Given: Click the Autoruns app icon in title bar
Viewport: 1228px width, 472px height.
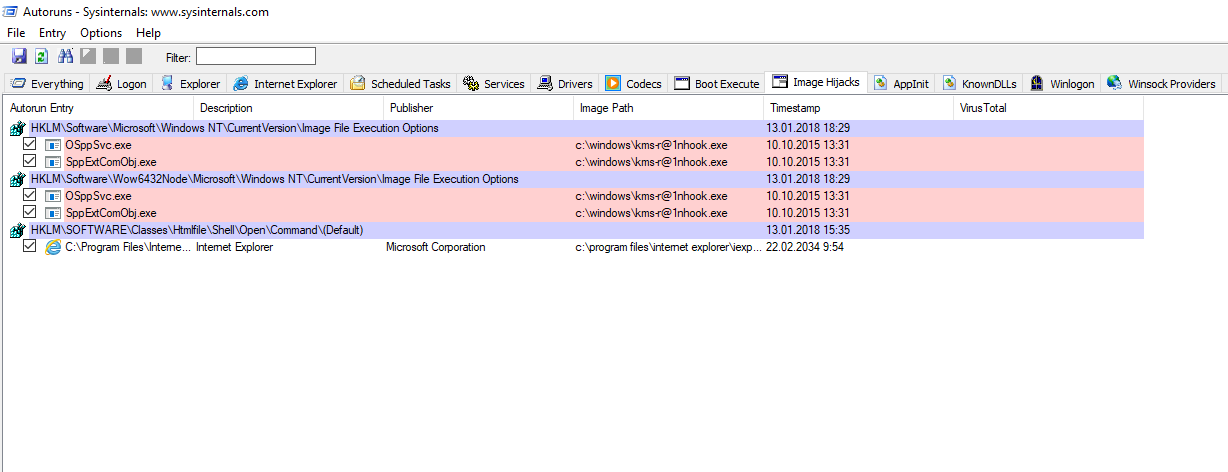Looking at the screenshot, I should (x=11, y=12).
